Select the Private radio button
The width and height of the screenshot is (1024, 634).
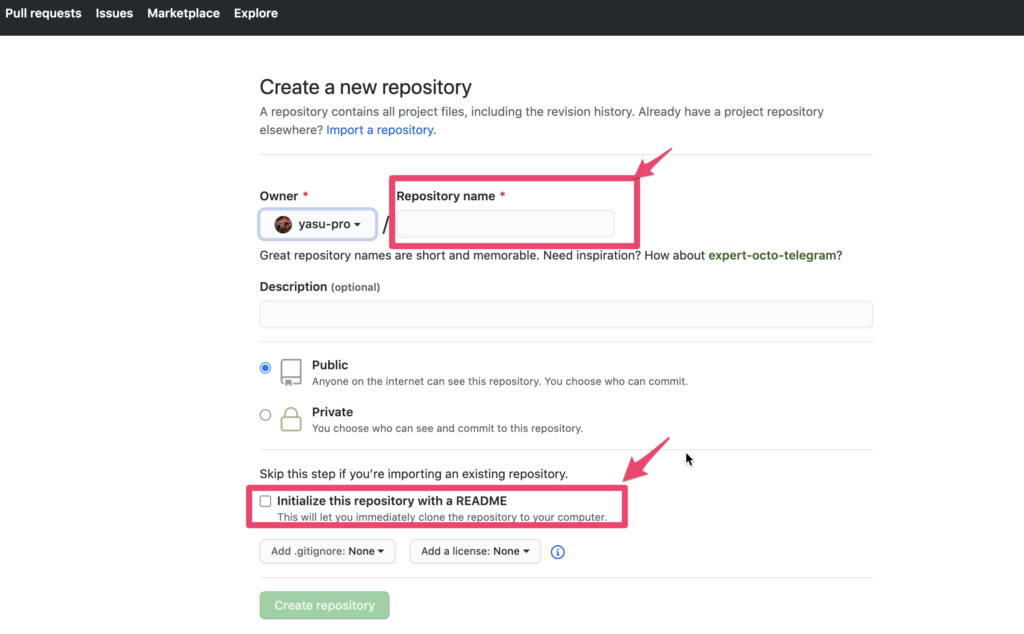(x=265, y=415)
